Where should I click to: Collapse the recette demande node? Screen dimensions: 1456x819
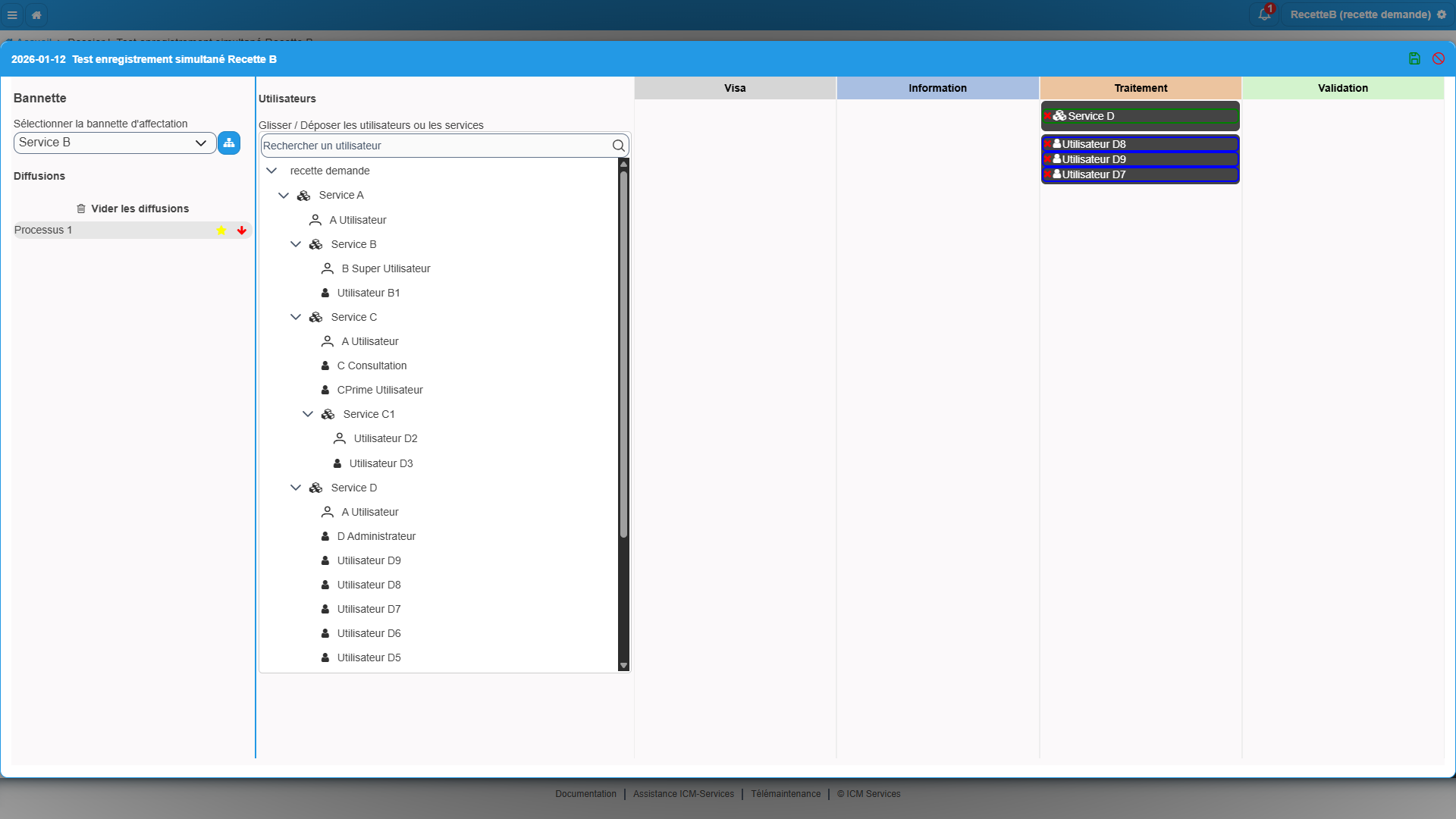[x=271, y=171]
